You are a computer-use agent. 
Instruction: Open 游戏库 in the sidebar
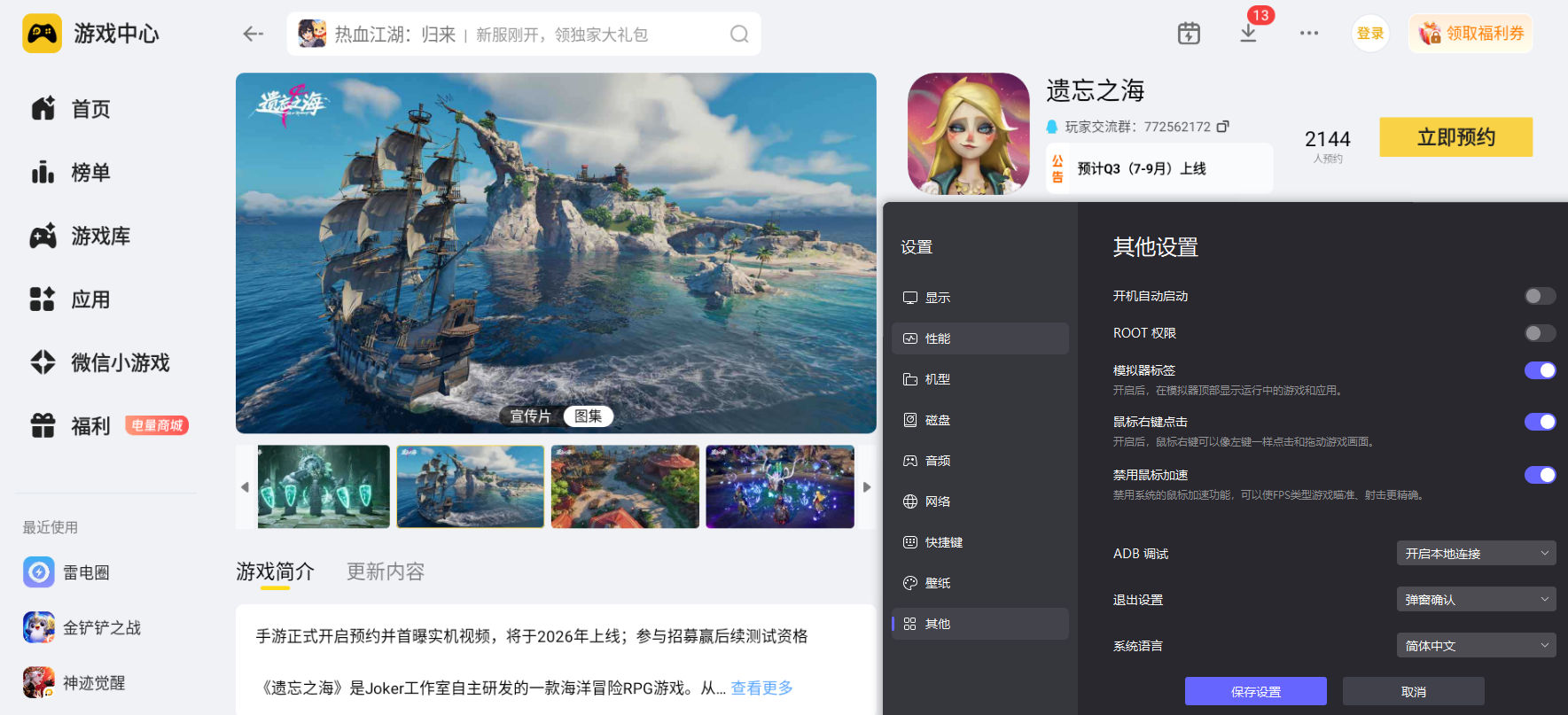click(x=81, y=236)
